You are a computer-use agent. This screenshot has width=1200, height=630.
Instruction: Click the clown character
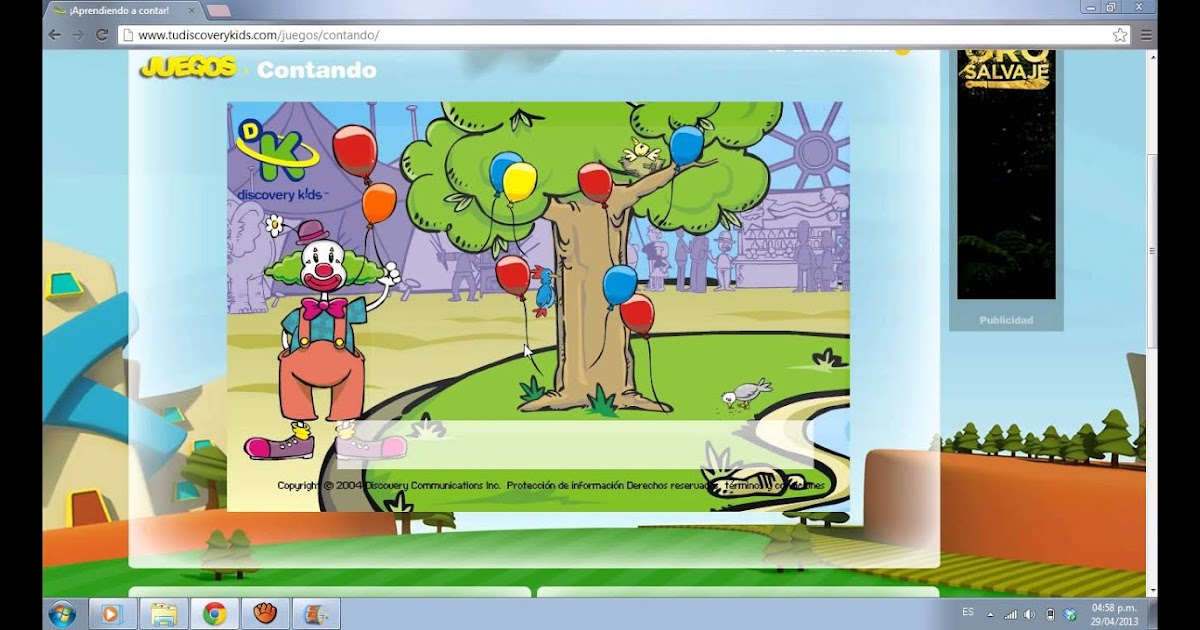(x=325, y=340)
